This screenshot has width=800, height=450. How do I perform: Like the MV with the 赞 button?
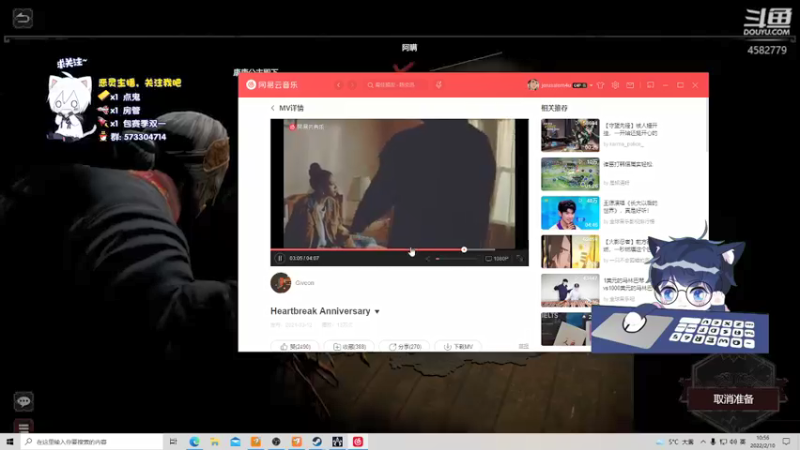point(295,346)
